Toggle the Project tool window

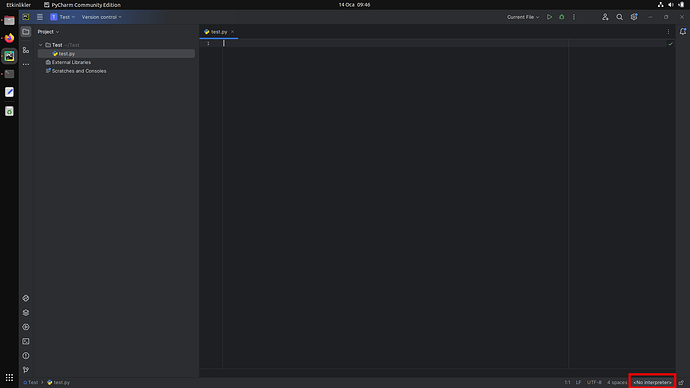26,32
